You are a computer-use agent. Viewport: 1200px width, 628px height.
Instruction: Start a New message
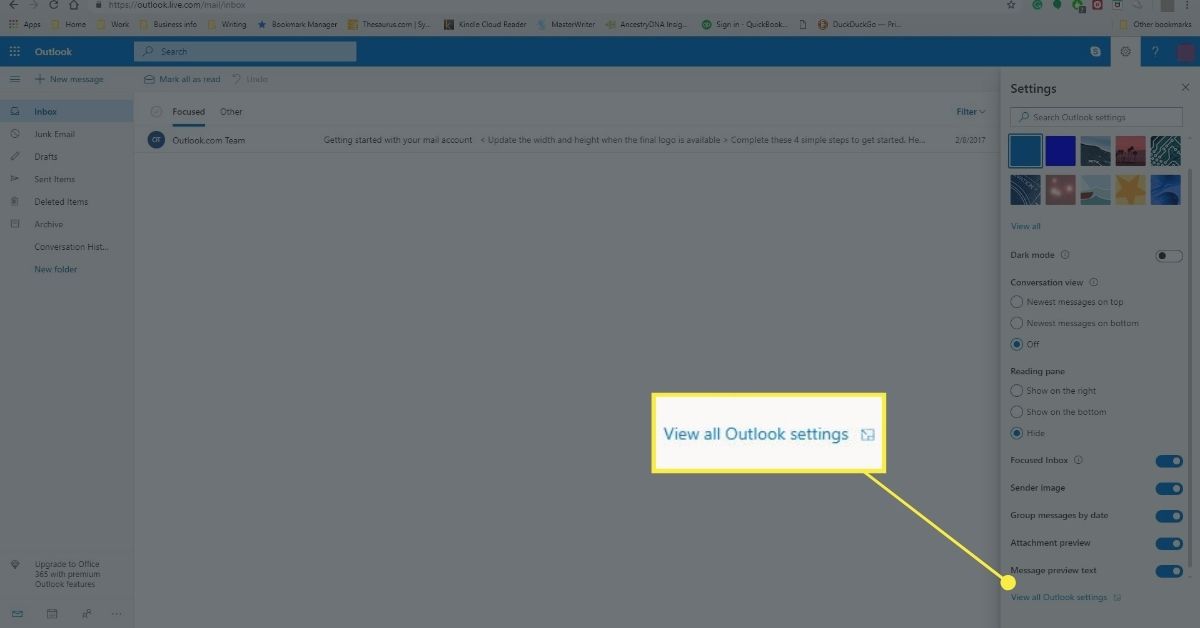point(69,79)
